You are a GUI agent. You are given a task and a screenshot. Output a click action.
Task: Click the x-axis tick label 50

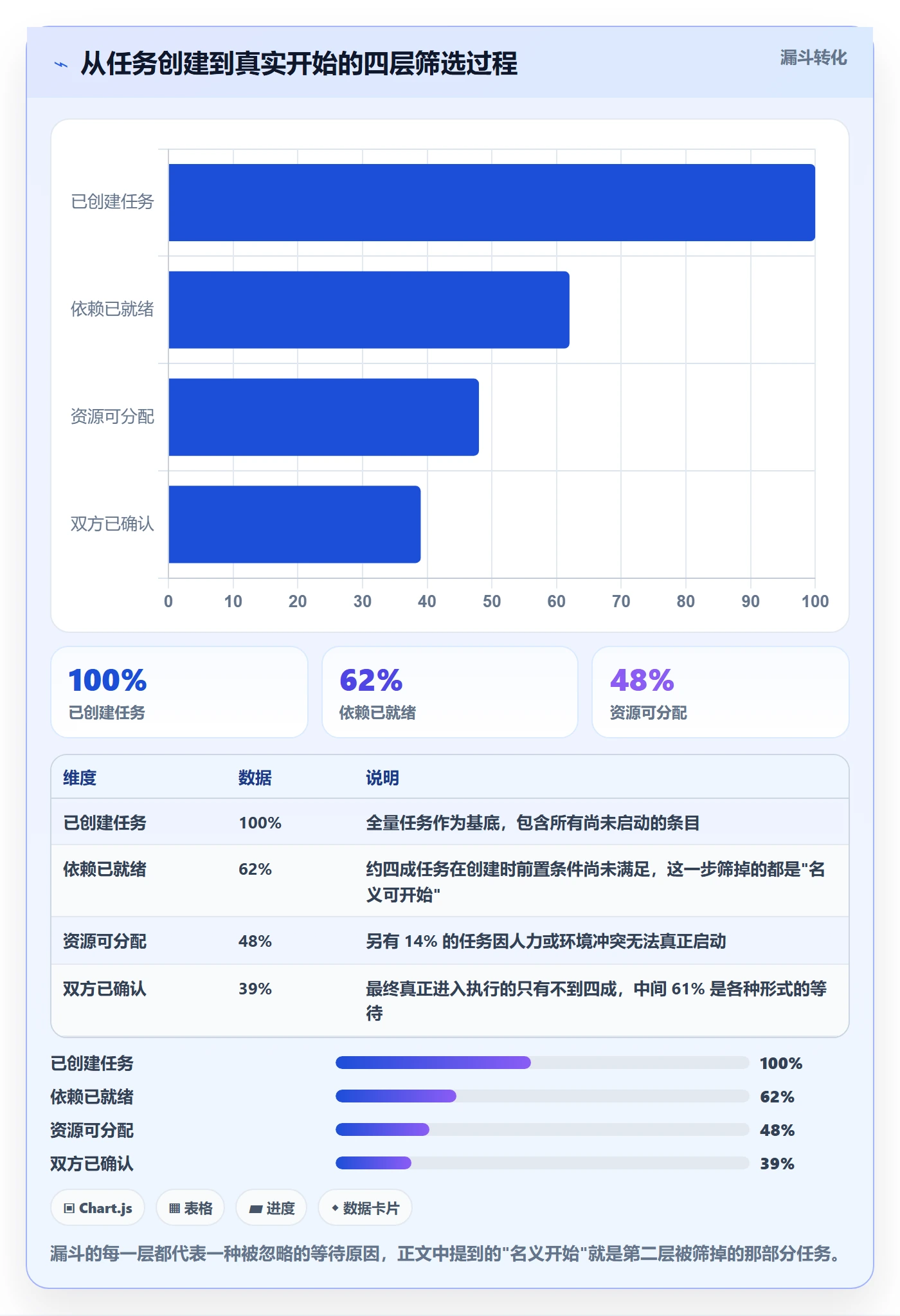[x=492, y=601]
